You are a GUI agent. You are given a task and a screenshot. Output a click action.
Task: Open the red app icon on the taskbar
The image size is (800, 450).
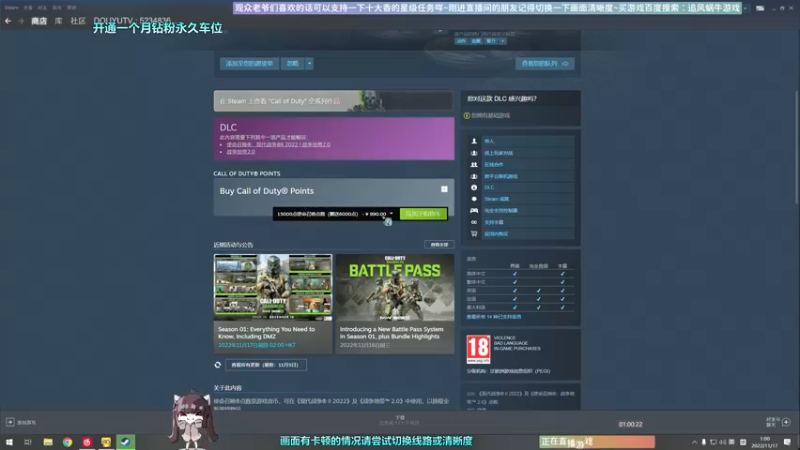tap(87, 442)
